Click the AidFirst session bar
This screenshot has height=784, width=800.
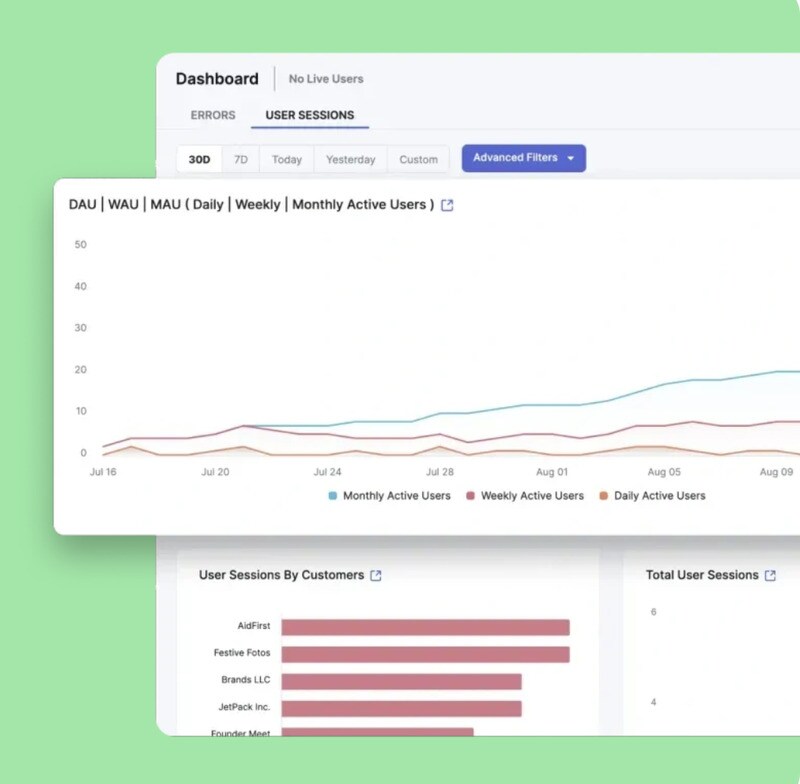pos(425,627)
